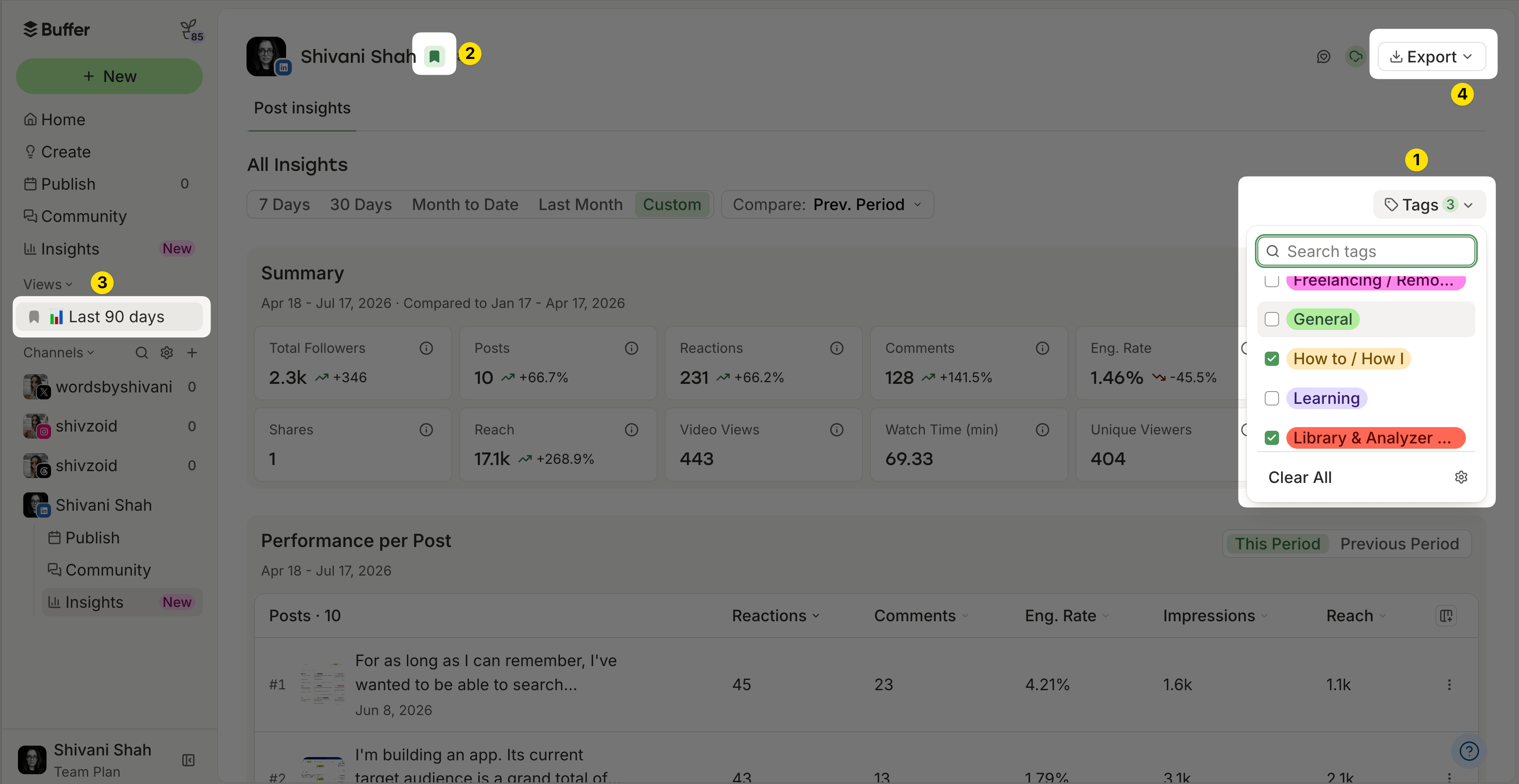This screenshot has width=1519, height=784.
Task: Open the Last 90 days saved view
Action: point(109,317)
